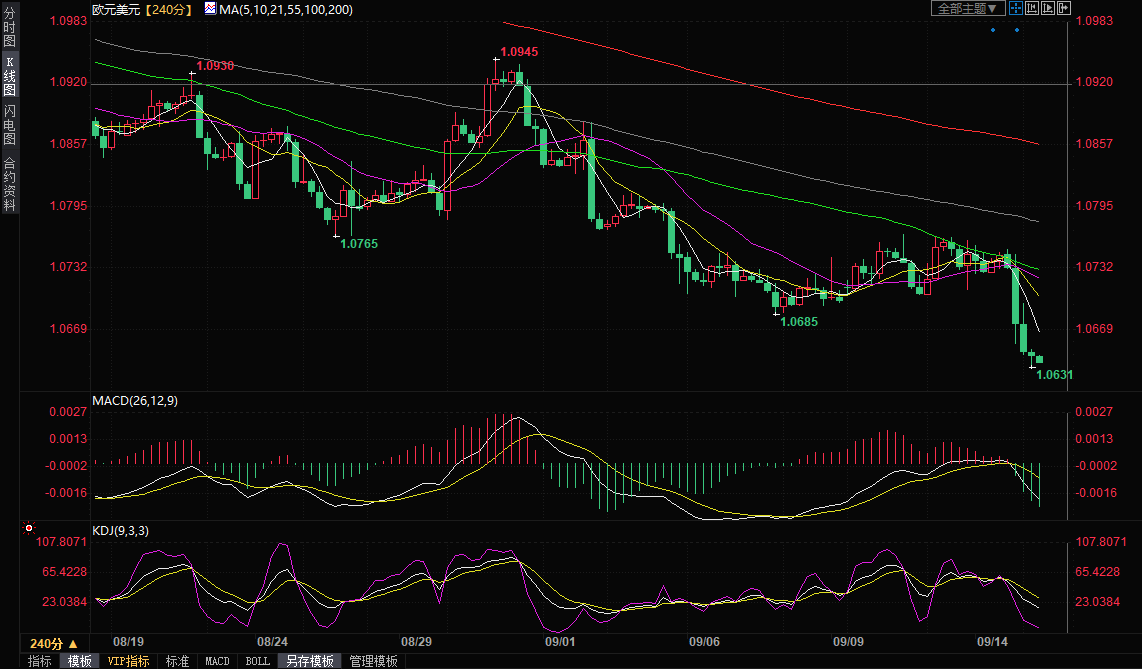
Task: Click the 1.0631 low price label
Action: coord(1054,375)
